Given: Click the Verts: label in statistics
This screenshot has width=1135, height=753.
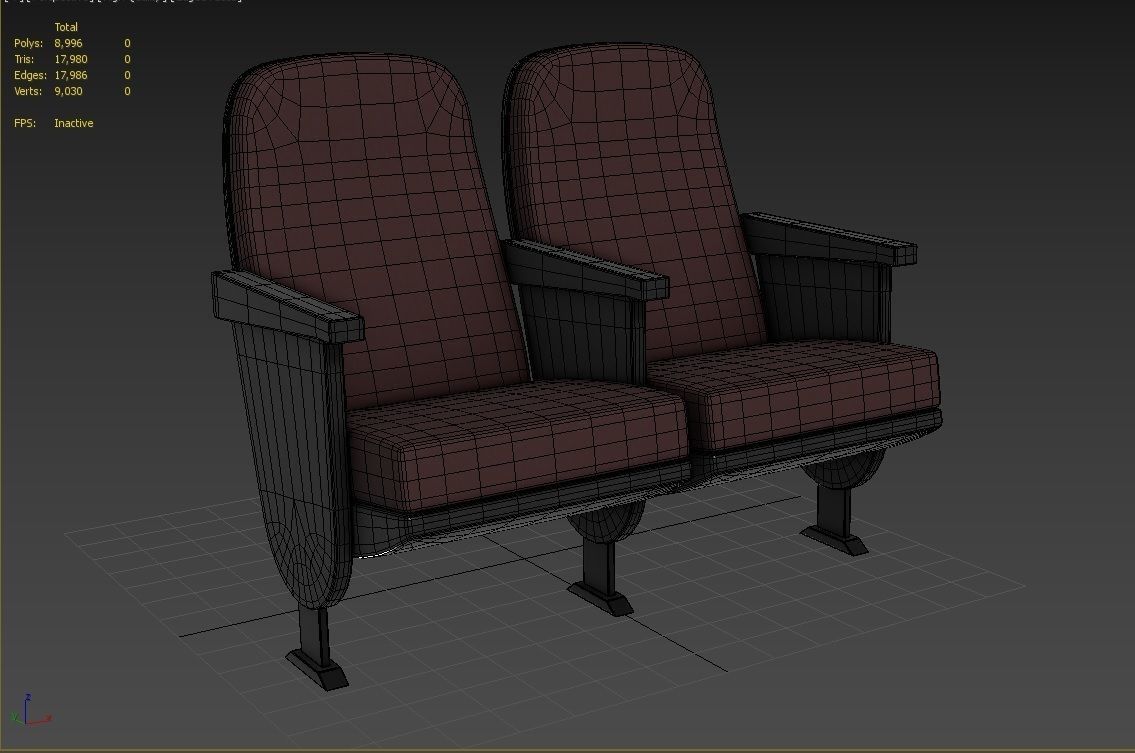Looking at the screenshot, I should [28, 91].
